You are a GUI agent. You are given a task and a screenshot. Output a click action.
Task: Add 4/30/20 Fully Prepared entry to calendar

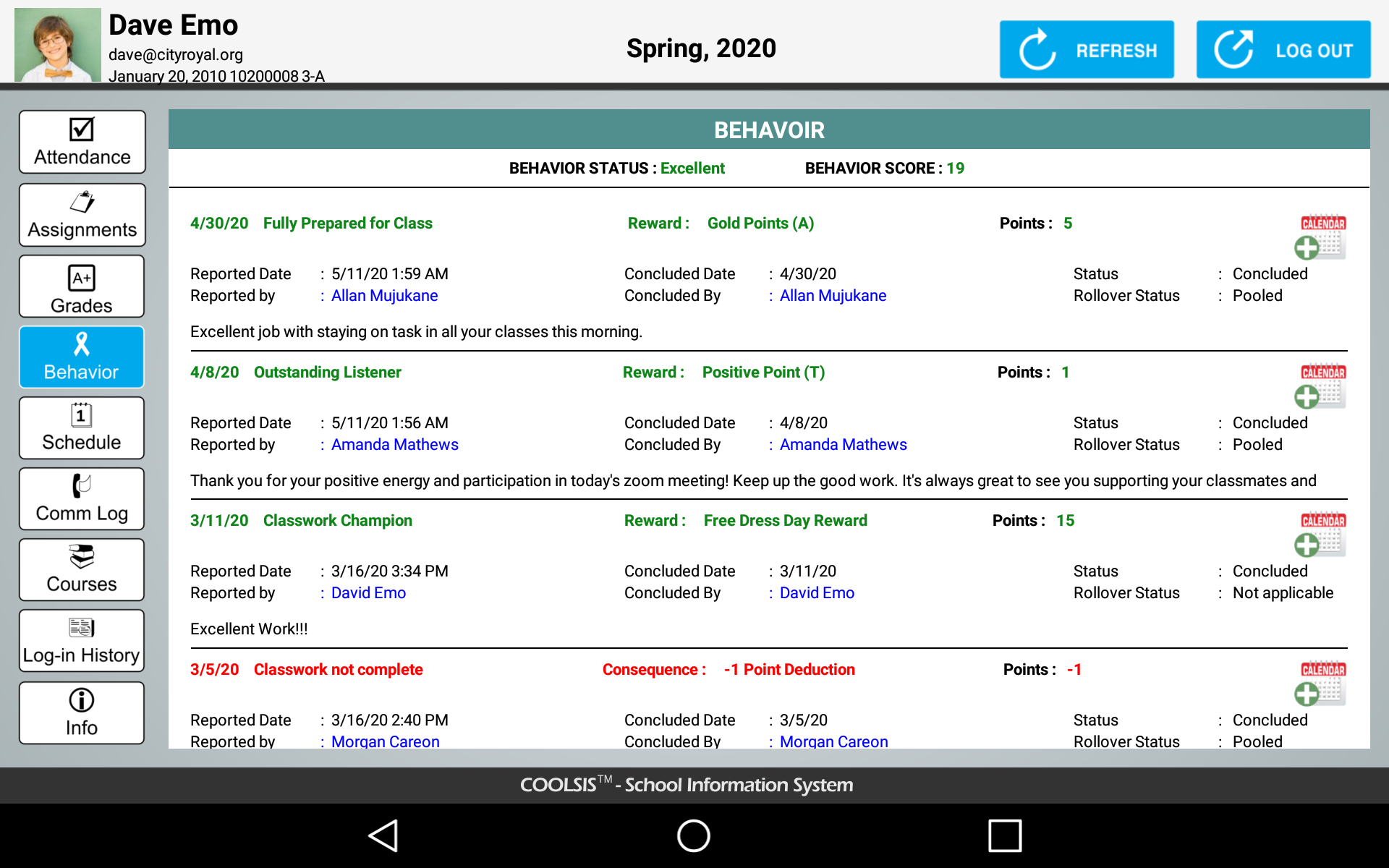[x=1320, y=237]
